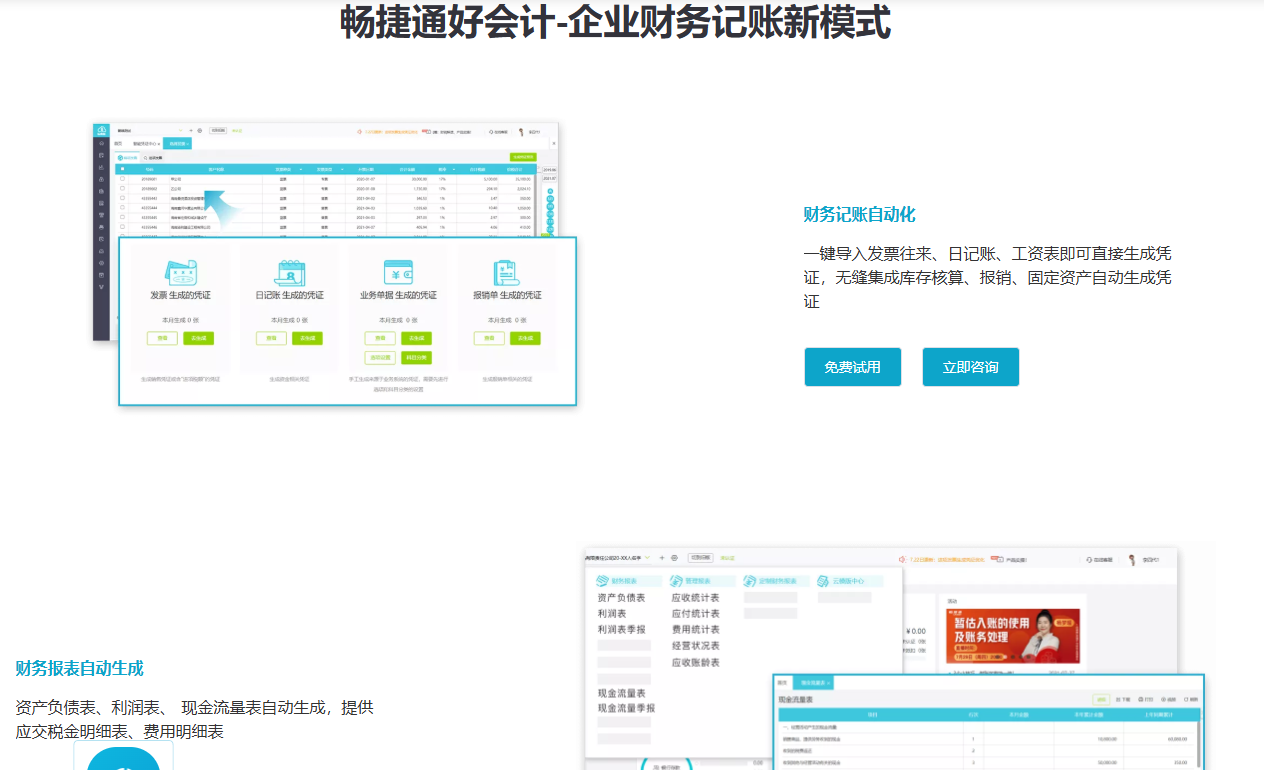
Task: Click the cloud logo atop the dark sidebar
Action: (x=101, y=130)
